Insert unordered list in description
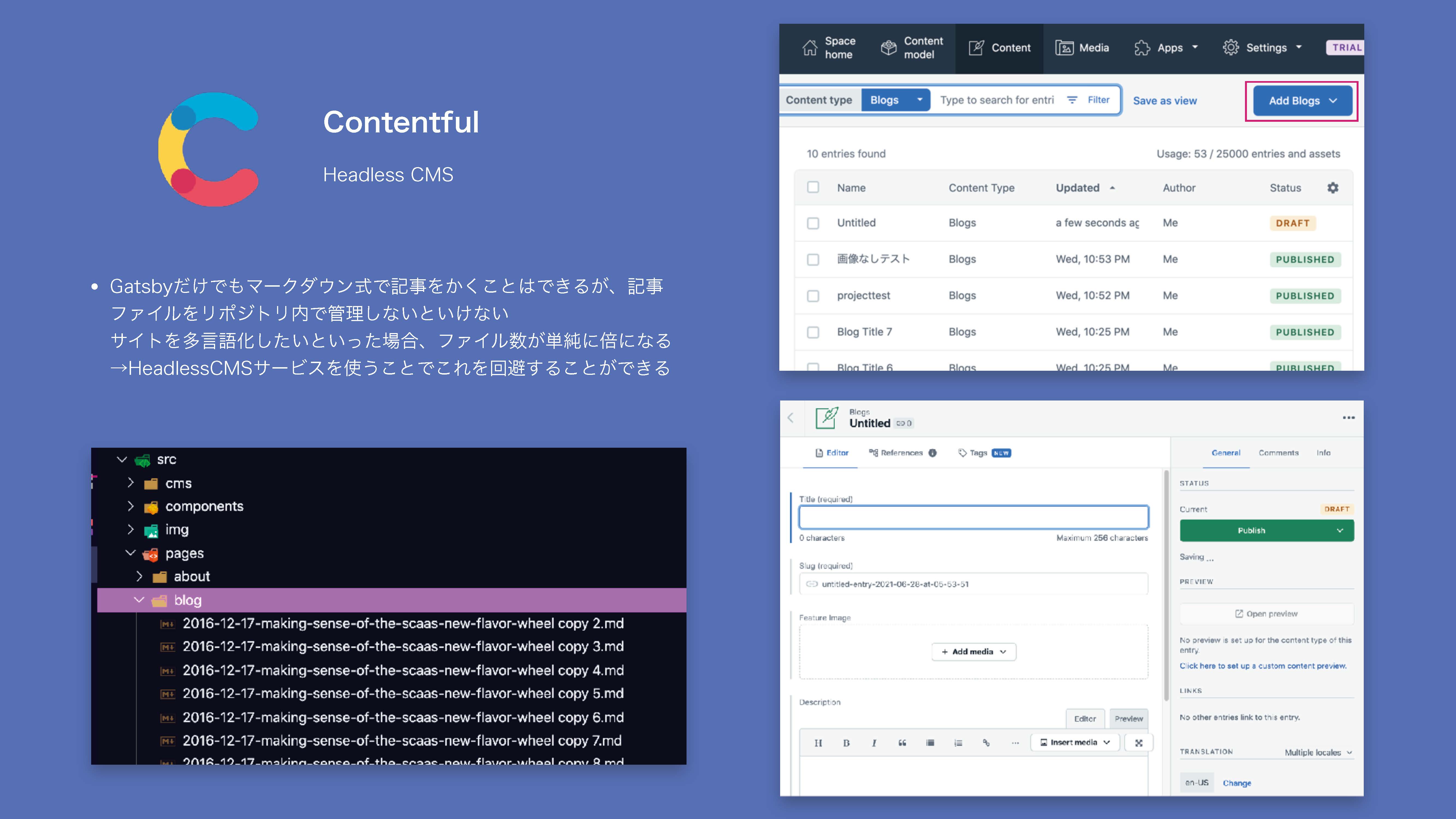 [x=930, y=743]
